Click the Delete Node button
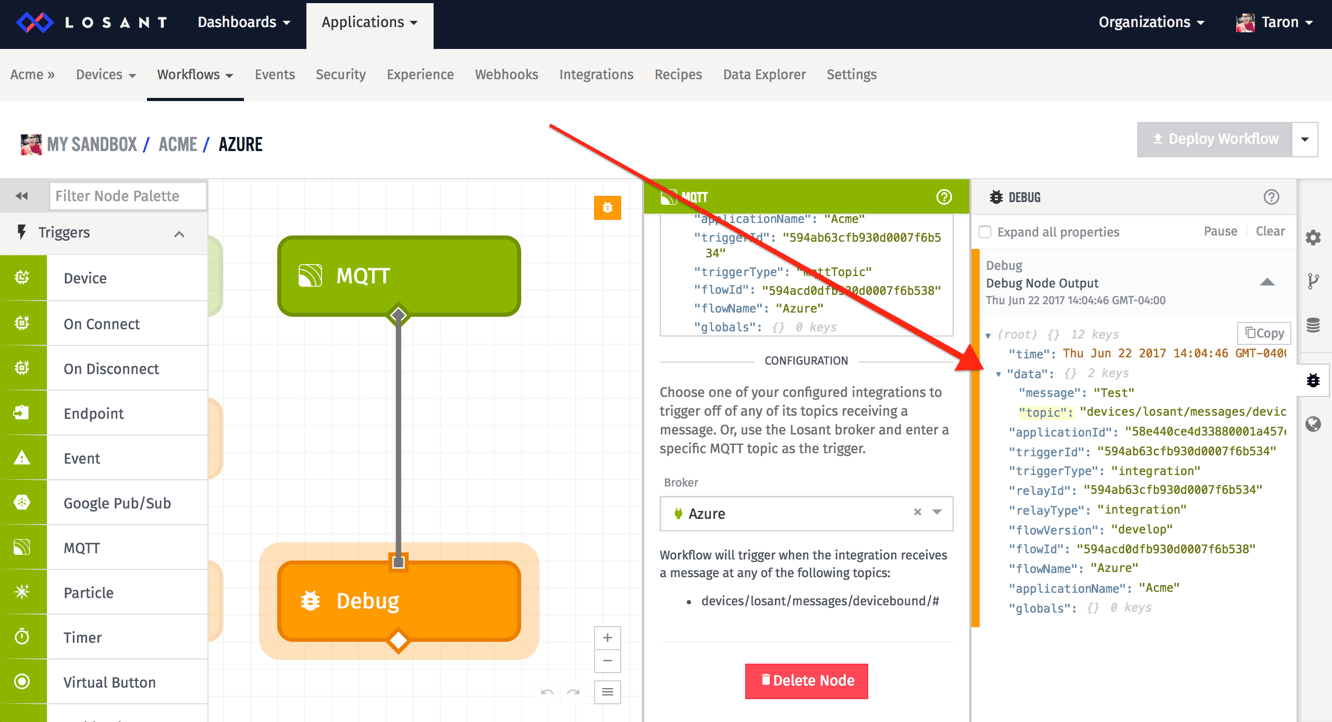1332x722 pixels. click(806, 681)
